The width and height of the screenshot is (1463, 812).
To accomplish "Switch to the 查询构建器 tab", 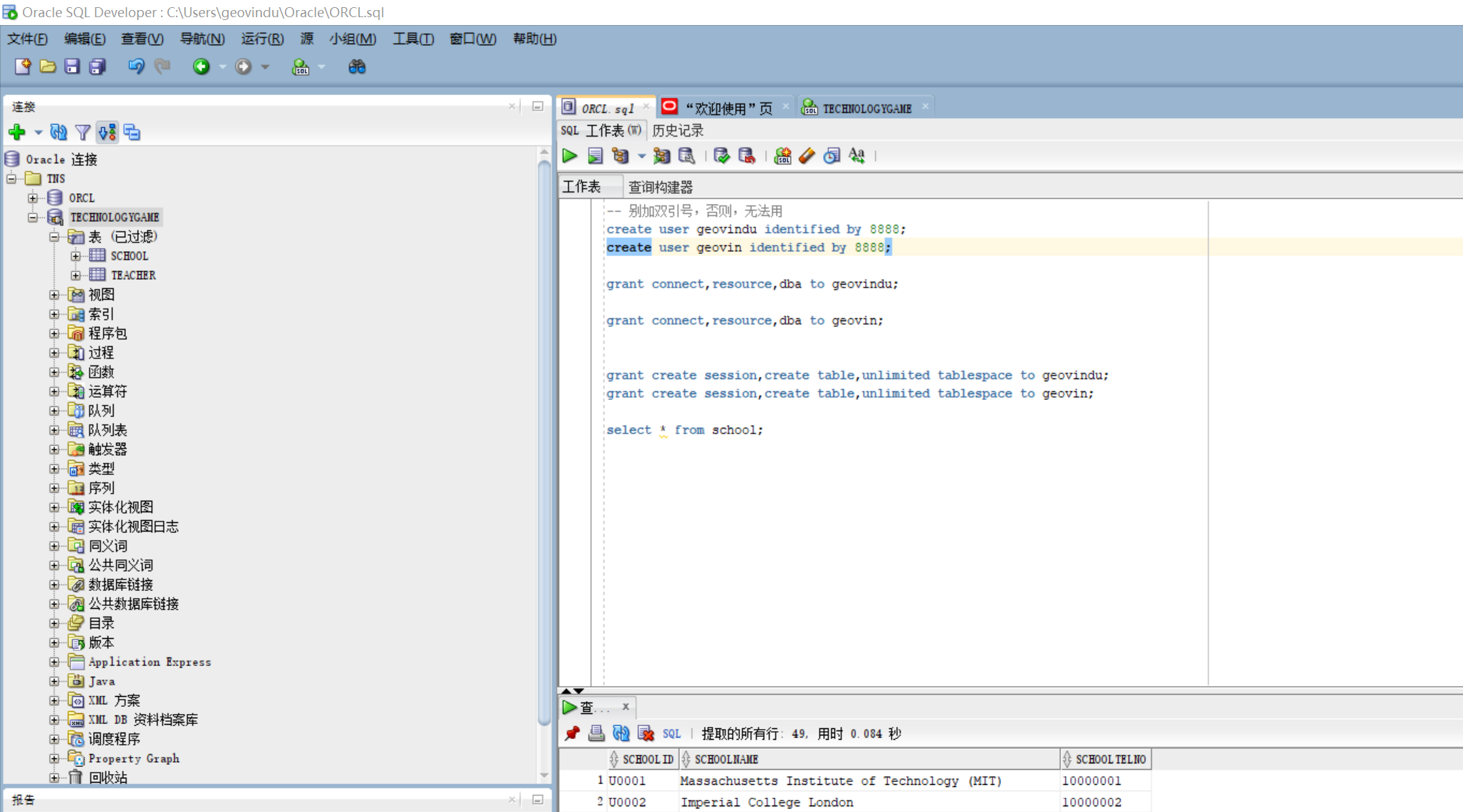I will pyautogui.click(x=660, y=187).
